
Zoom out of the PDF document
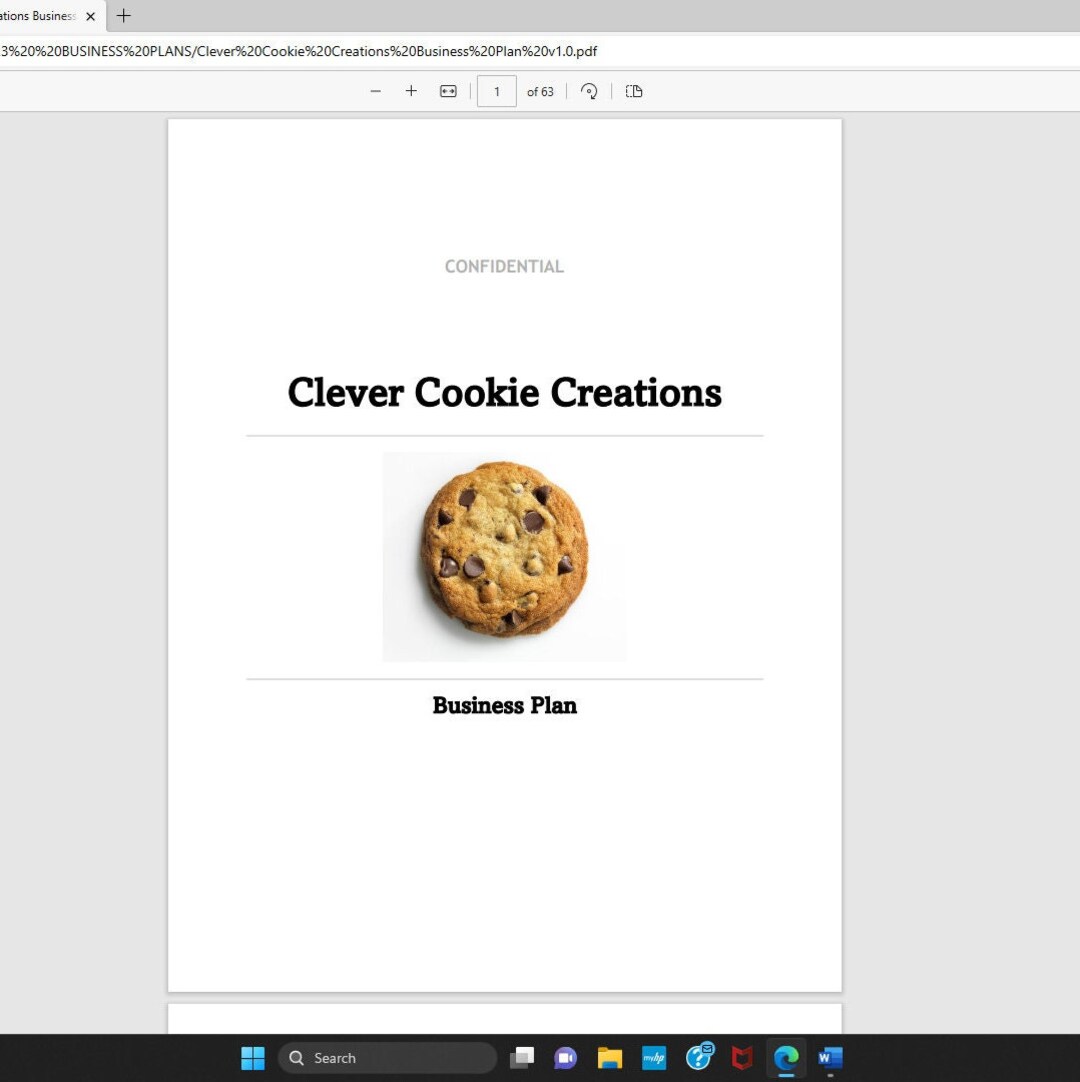pos(376,91)
